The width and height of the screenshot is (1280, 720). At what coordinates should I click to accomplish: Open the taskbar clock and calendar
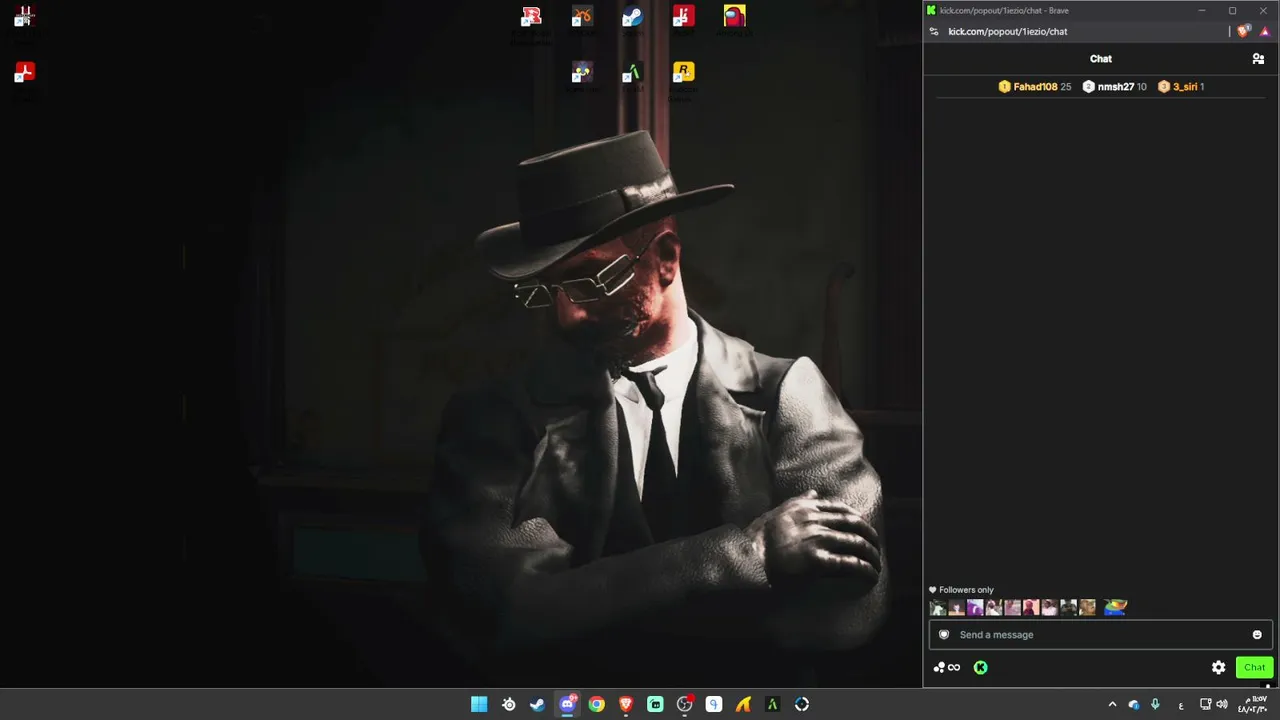point(1253,704)
